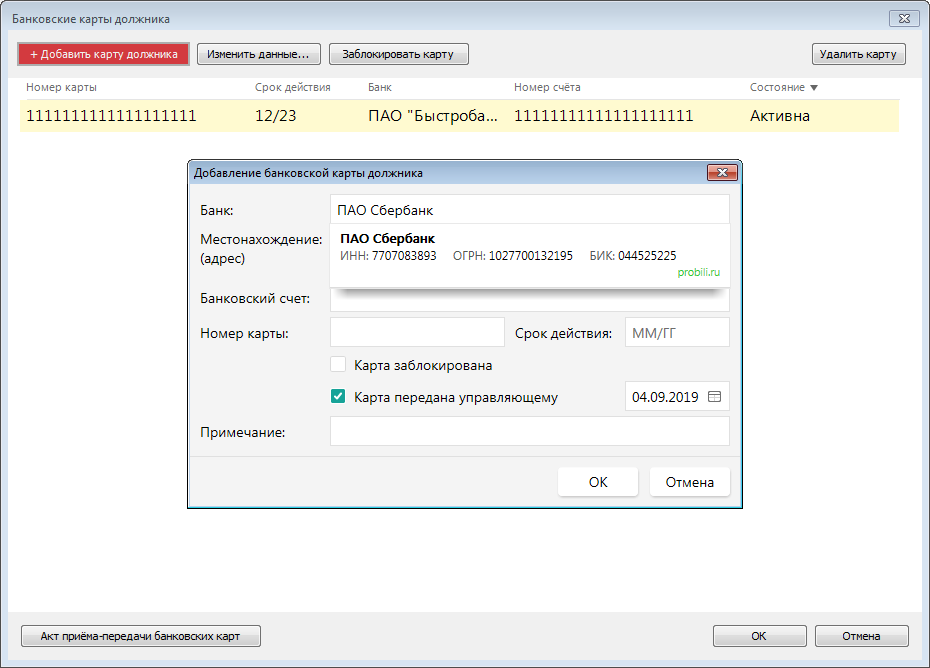Select the card row with status 'Активна'

point(460,116)
